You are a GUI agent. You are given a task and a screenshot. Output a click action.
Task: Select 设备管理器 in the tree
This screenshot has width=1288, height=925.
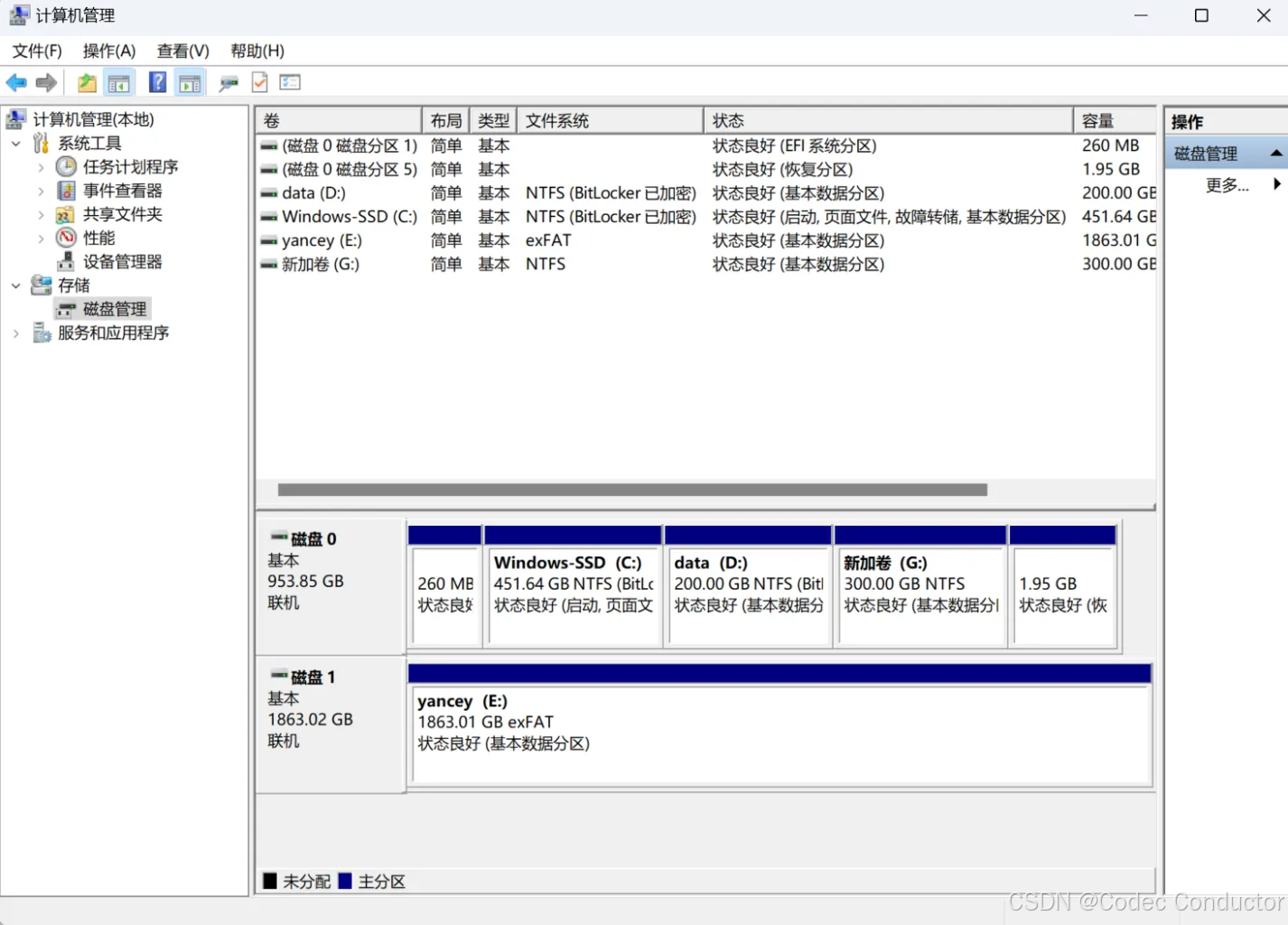click(x=123, y=262)
